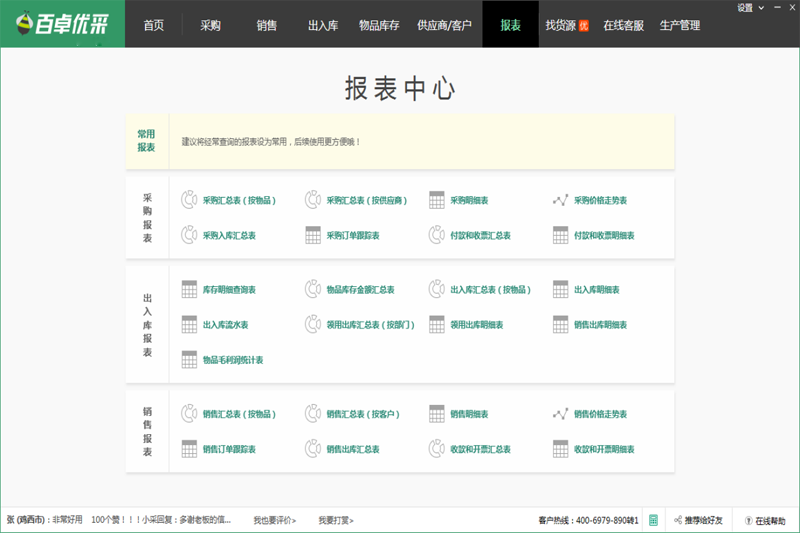The height and width of the screenshot is (533, 800).
Task: Click the 物品毛利润统计表 table icon
Action: pyautogui.click(x=189, y=359)
